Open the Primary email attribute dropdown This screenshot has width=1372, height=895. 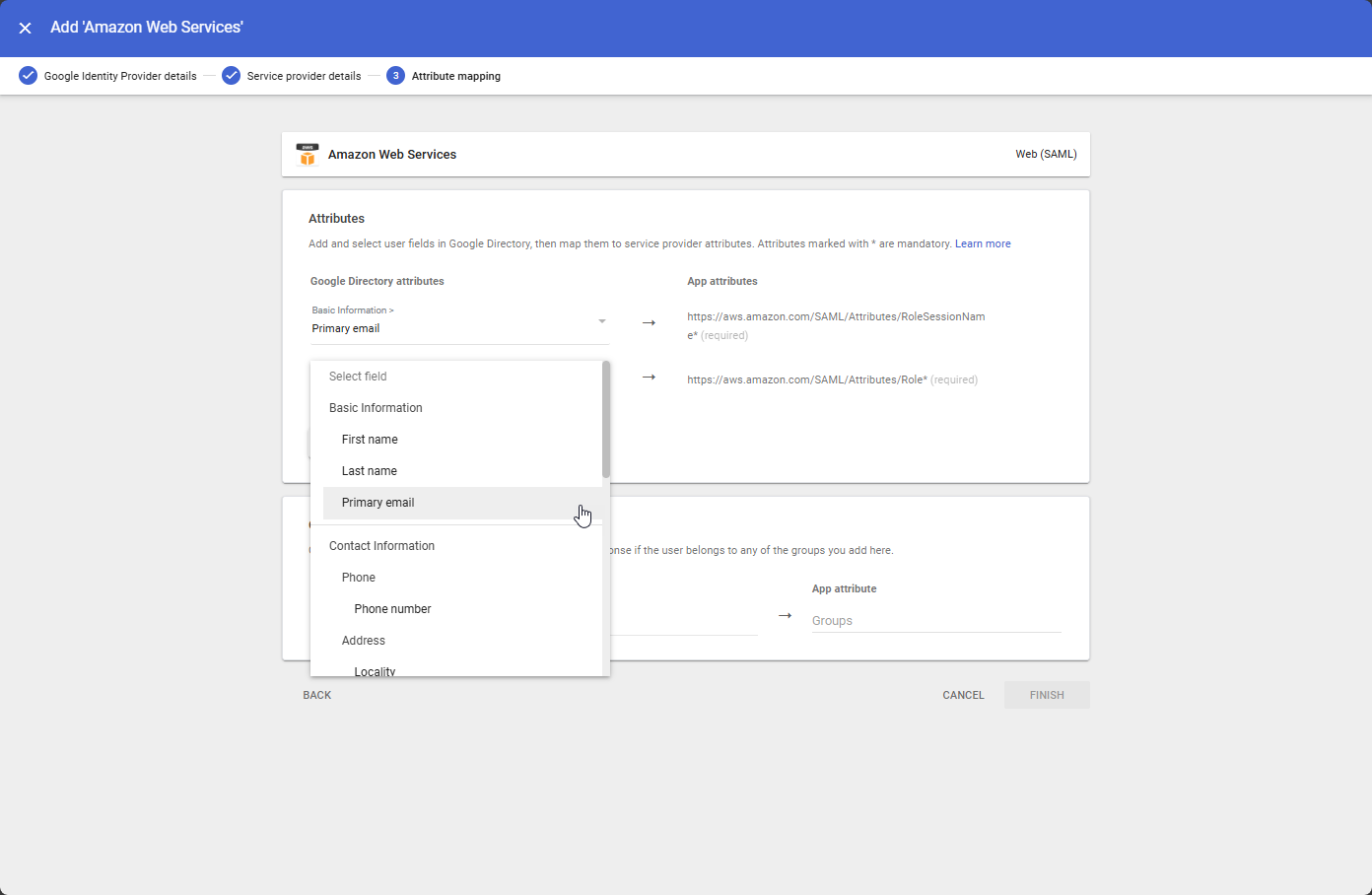point(459,322)
